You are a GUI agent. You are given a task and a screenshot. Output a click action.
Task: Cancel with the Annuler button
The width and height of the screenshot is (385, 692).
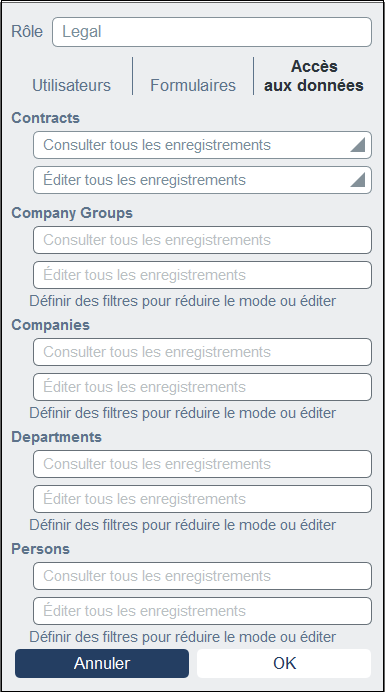point(102,663)
